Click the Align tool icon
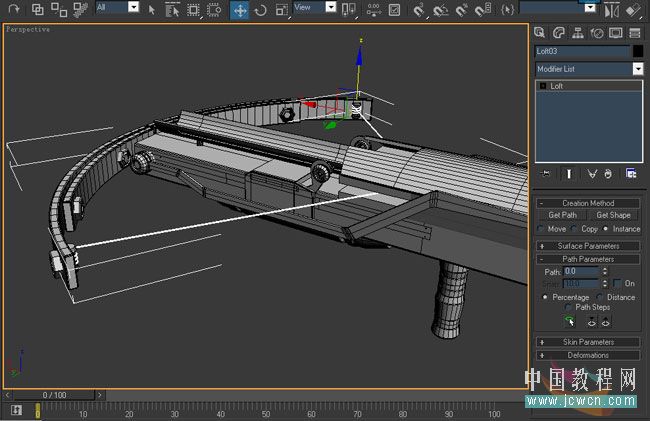Image resolution: width=650 pixels, height=421 pixels. (633, 10)
